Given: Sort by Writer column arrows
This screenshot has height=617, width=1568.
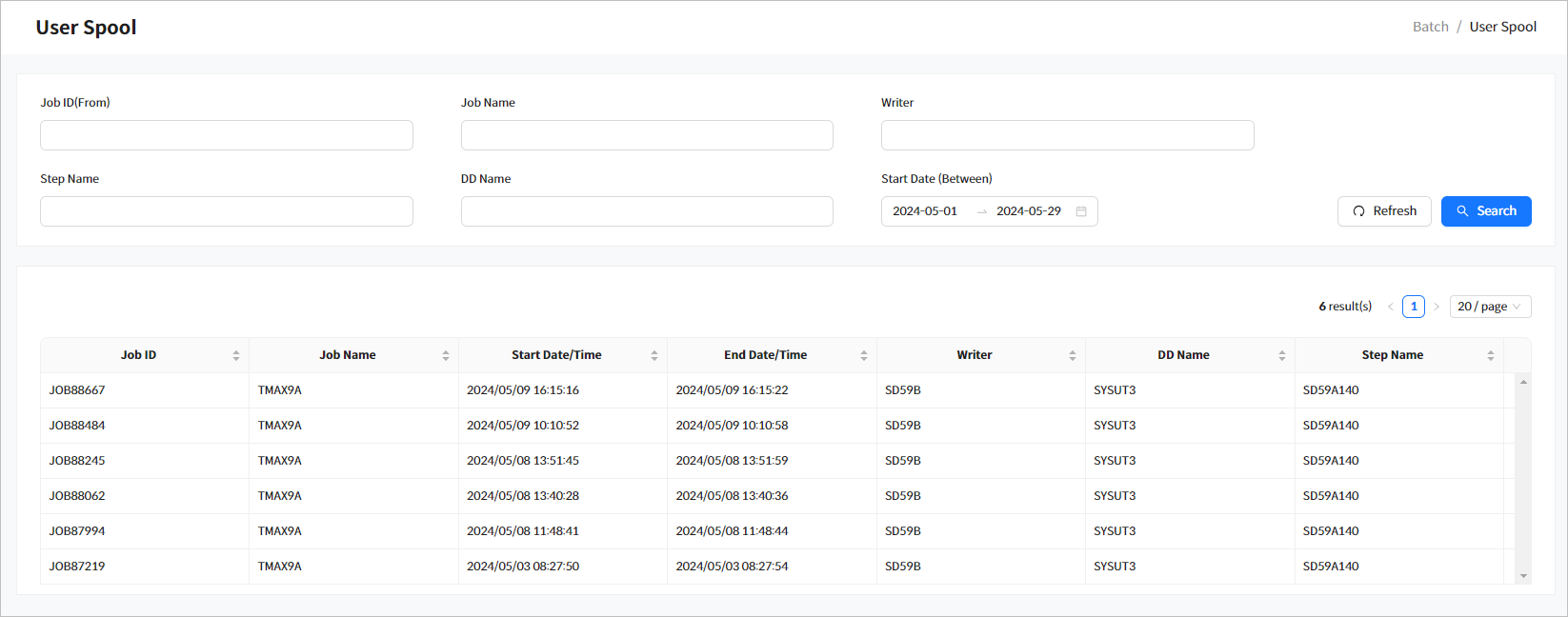Looking at the screenshot, I should [x=1073, y=355].
